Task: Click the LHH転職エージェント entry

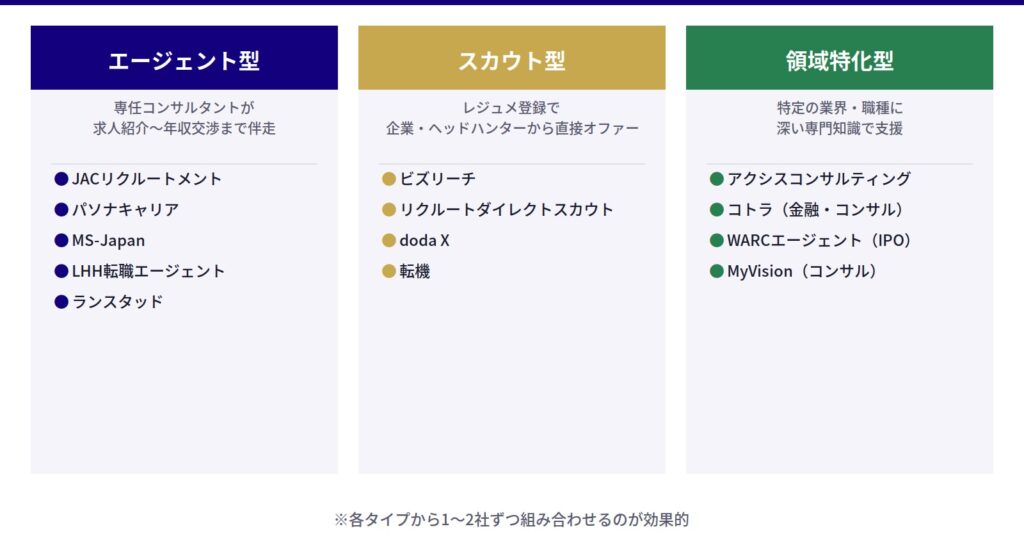Action: point(148,271)
